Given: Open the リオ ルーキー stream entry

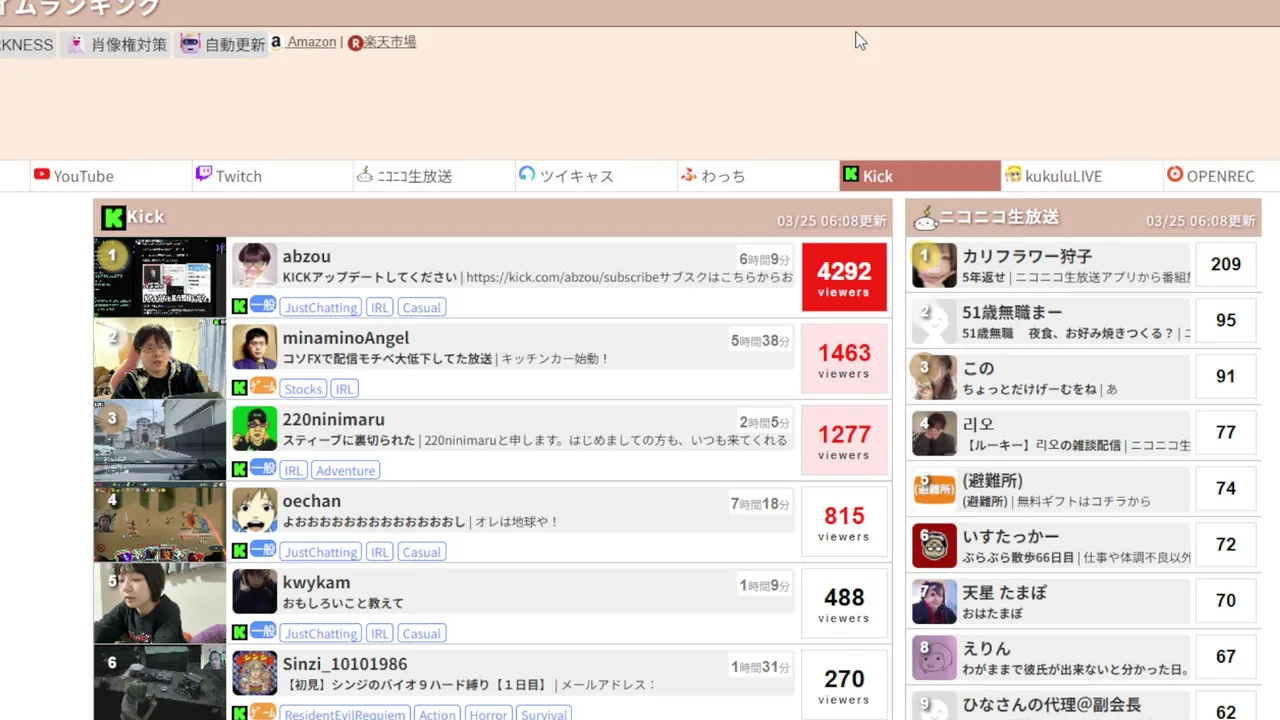Looking at the screenshot, I should 1050,433.
